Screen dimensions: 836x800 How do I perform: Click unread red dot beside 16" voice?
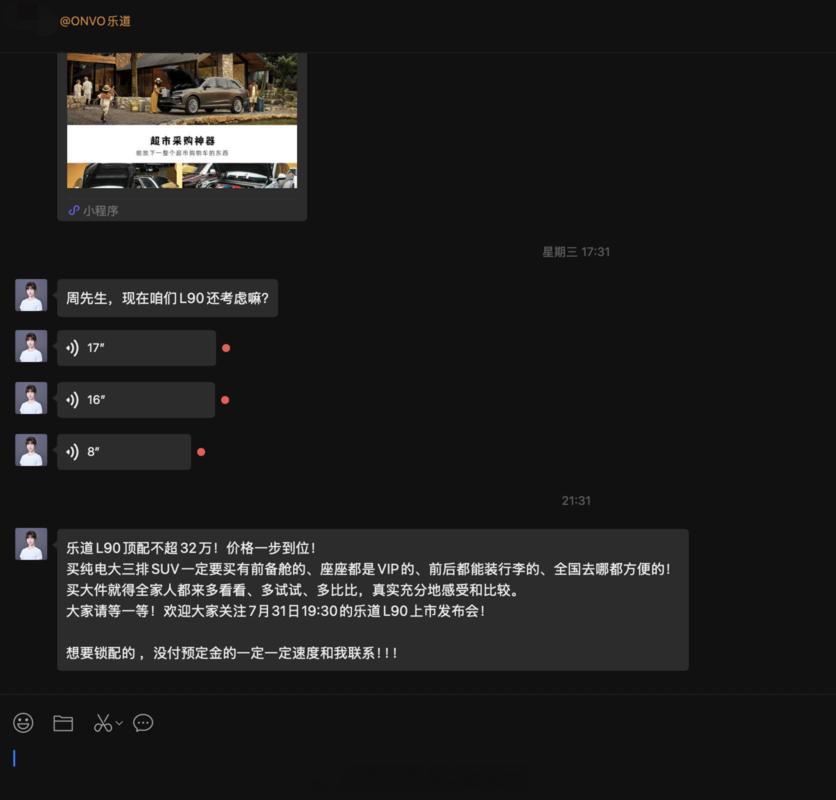[225, 399]
